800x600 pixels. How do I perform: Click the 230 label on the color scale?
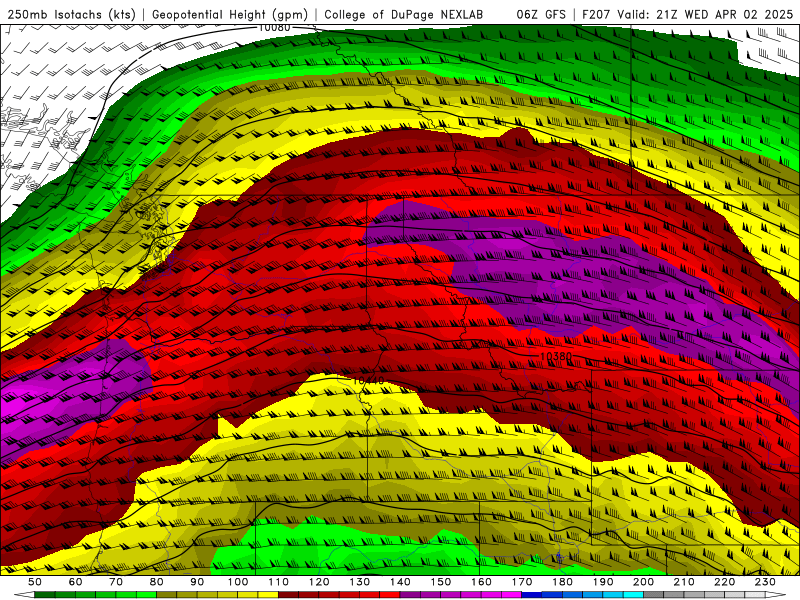765,582
